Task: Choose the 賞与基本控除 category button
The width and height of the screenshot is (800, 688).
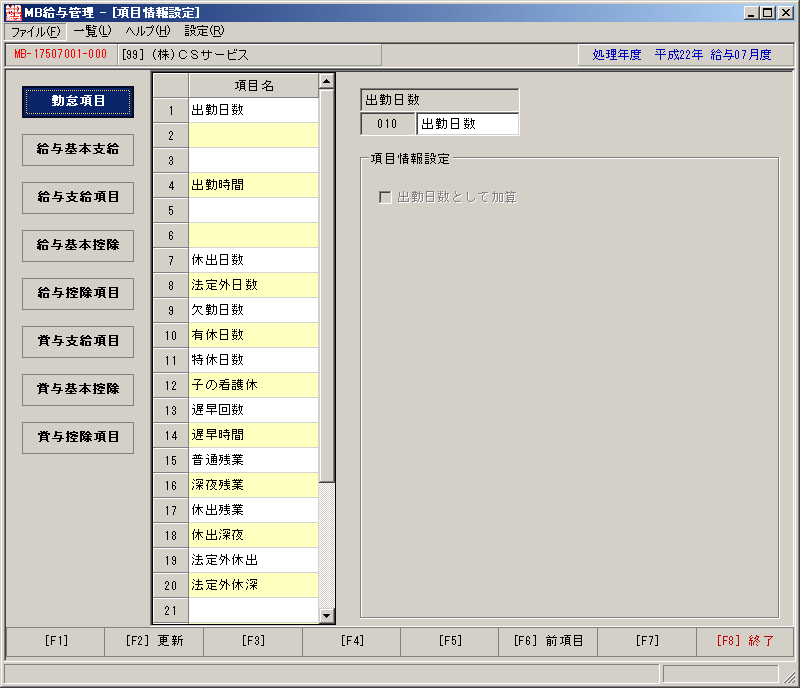Action: coord(78,389)
